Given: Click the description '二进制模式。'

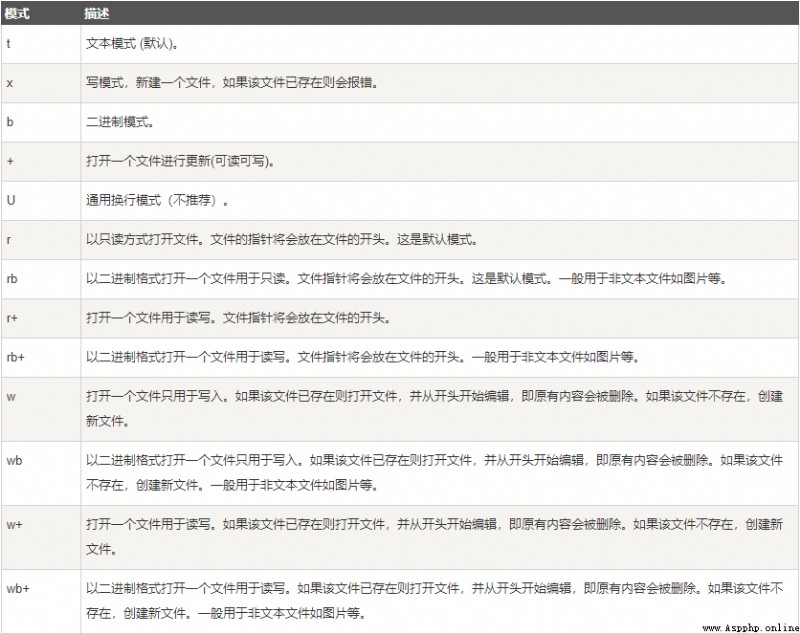Looking at the screenshot, I should click(119, 122).
